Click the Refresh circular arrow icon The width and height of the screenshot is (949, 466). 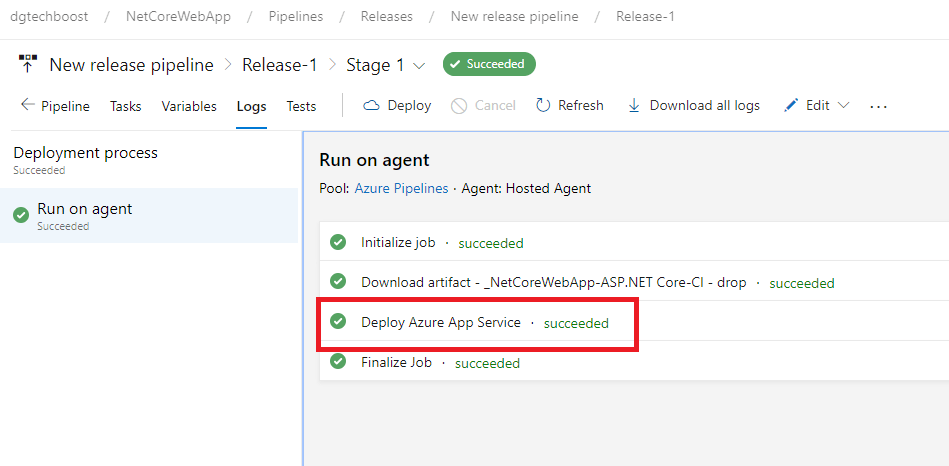(543, 105)
